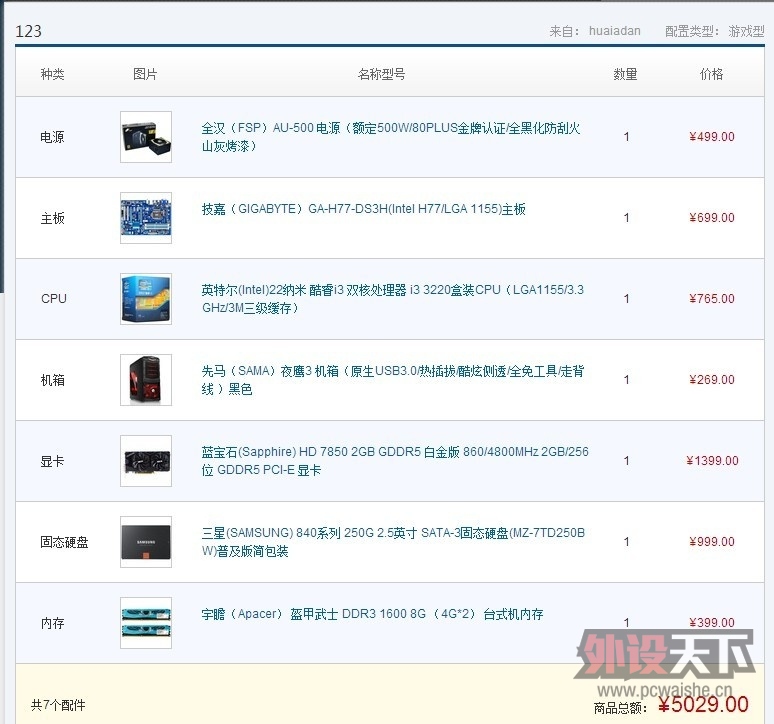The image size is (774, 724).
Task: Open the FSP AU-500 power supply thumbnail
Action: pyautogui.click(x=146, y=137)
